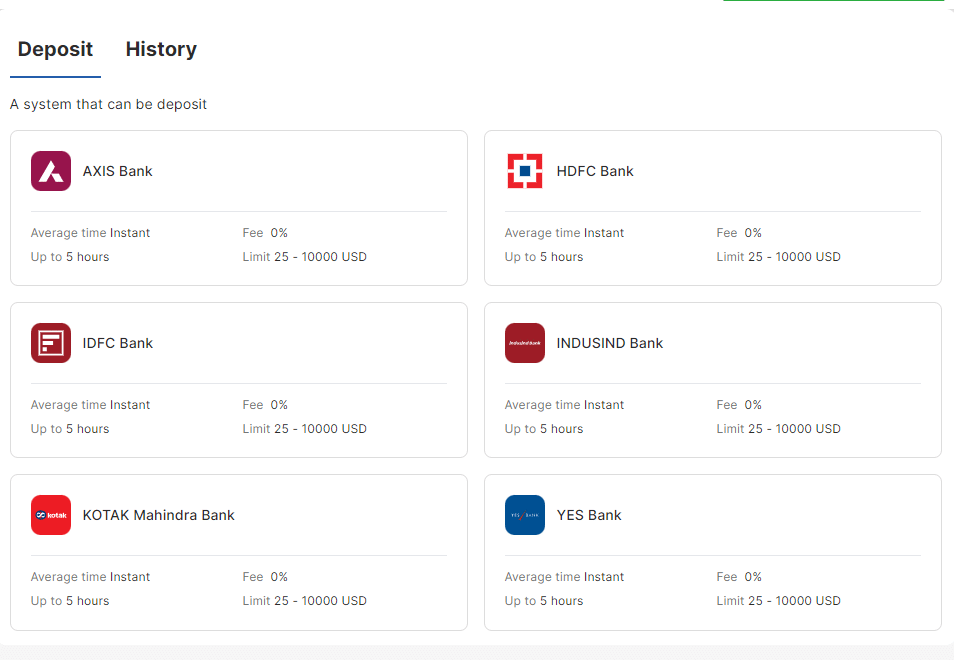Click AXIS Bank 'Average time Instant' text
Image resolution: width=954 pixels, height=660 pixels.
[x=90, y=233]
